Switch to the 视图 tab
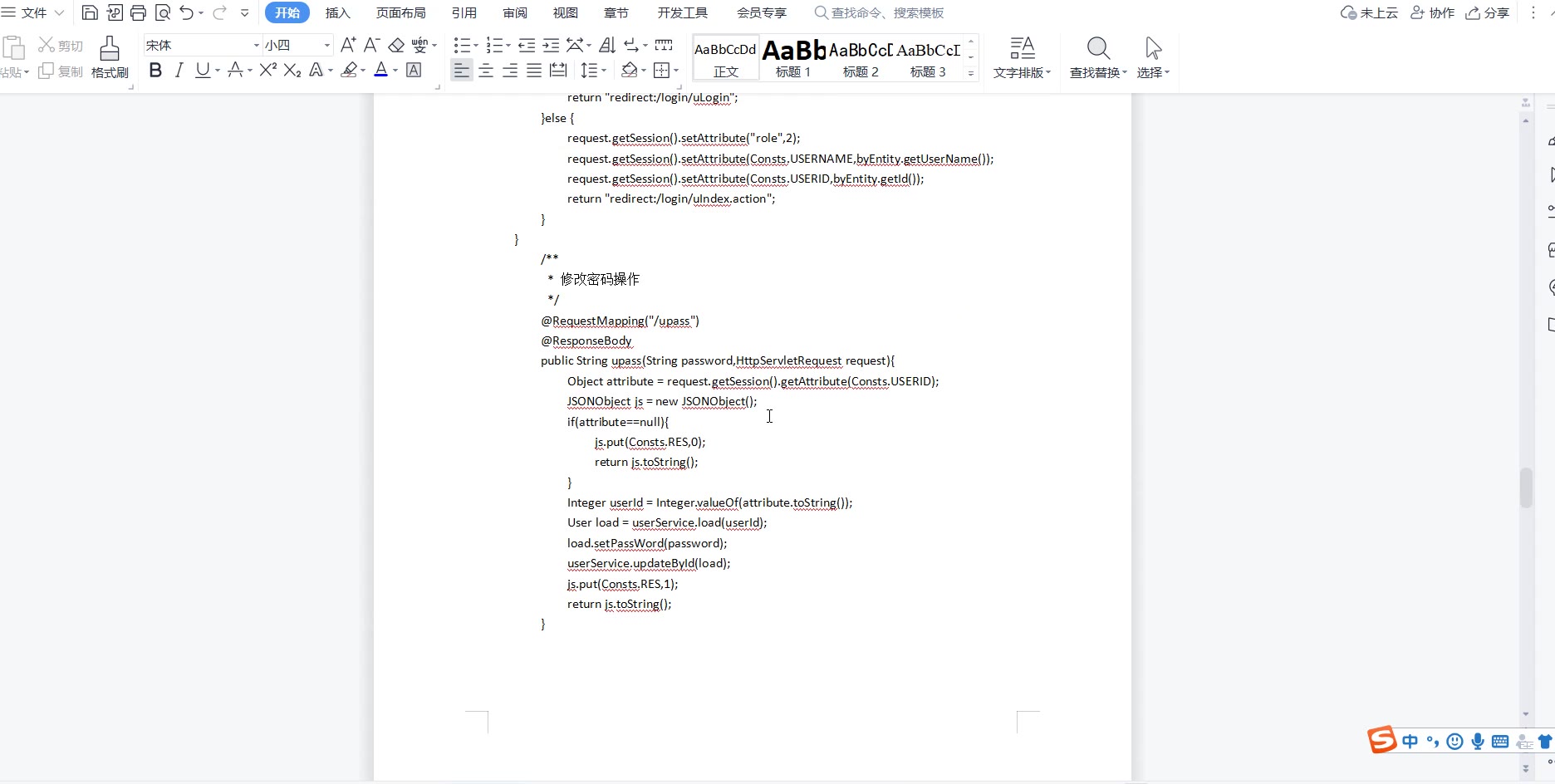This screenshot has height=784, width=1555. point(566,12)
